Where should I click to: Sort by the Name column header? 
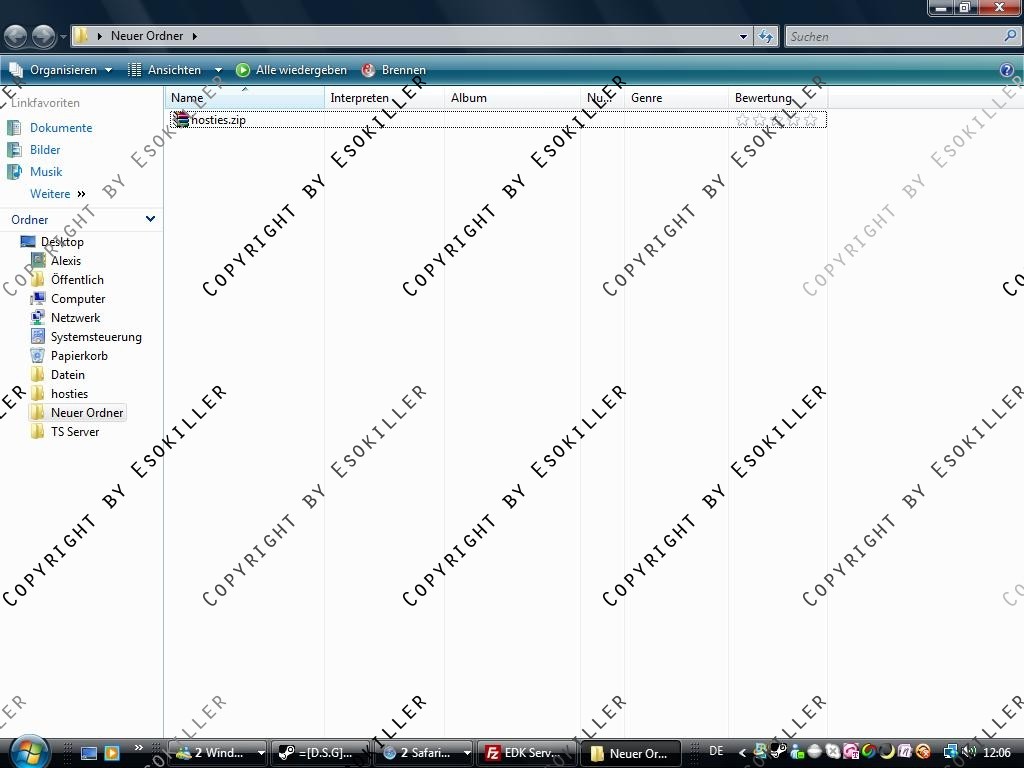pos(245,97)
